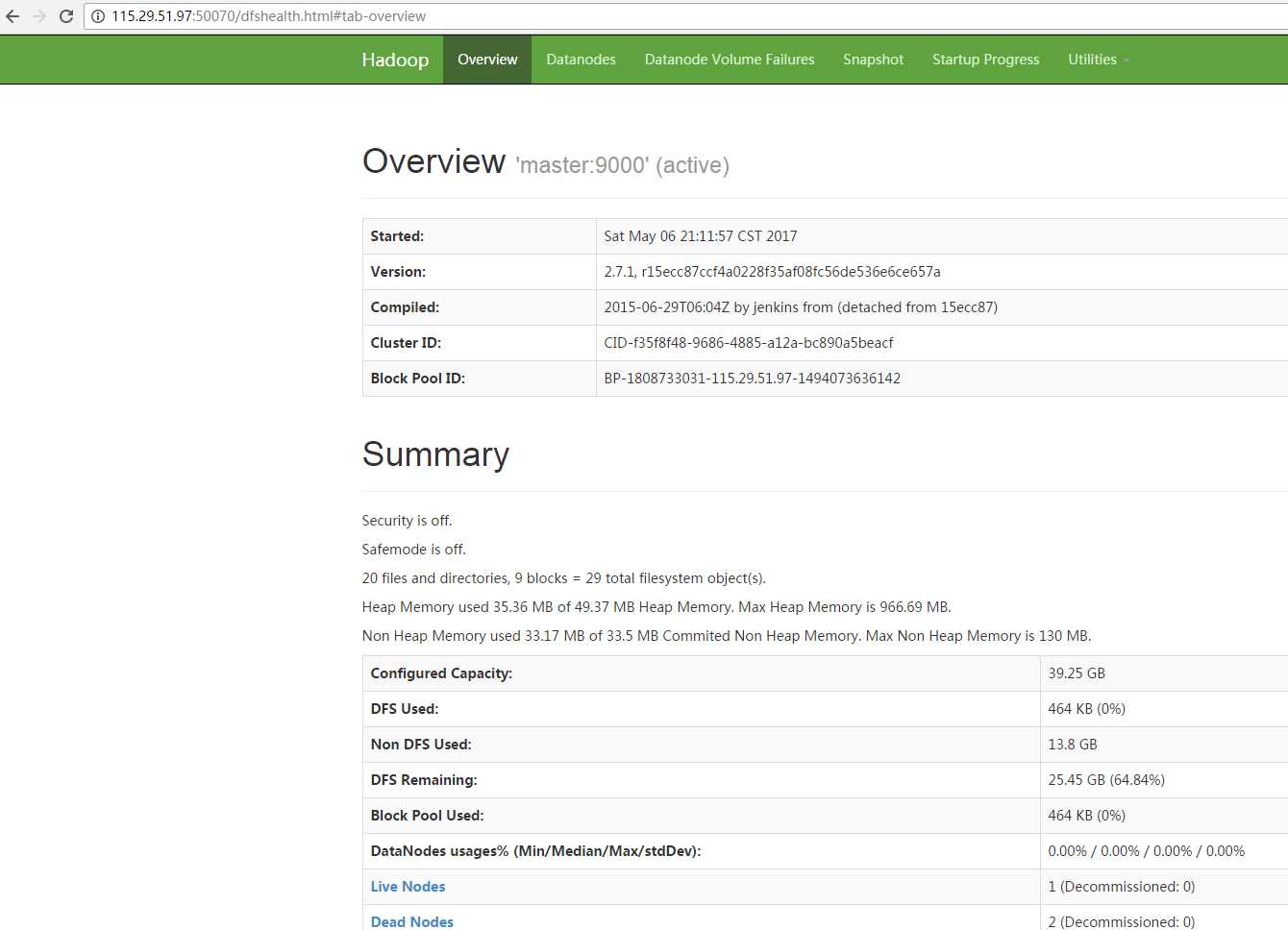Select the DFS Used 464 KB (0%) value
Viewport: 1288px width, 930px height.
[x=1086, y=709]
